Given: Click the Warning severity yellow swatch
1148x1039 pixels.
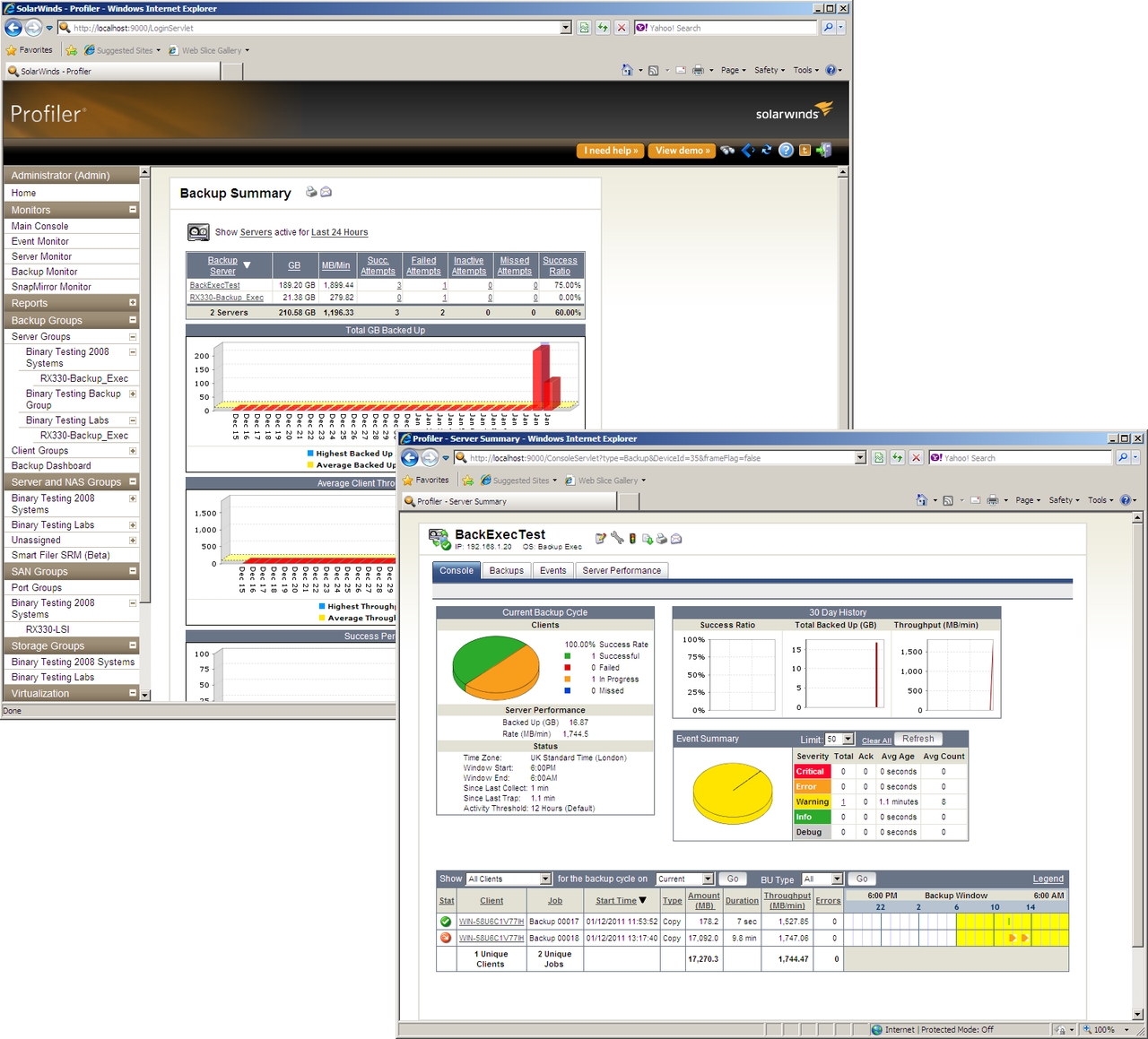Looking at the screenshot, I should point(813,801).
